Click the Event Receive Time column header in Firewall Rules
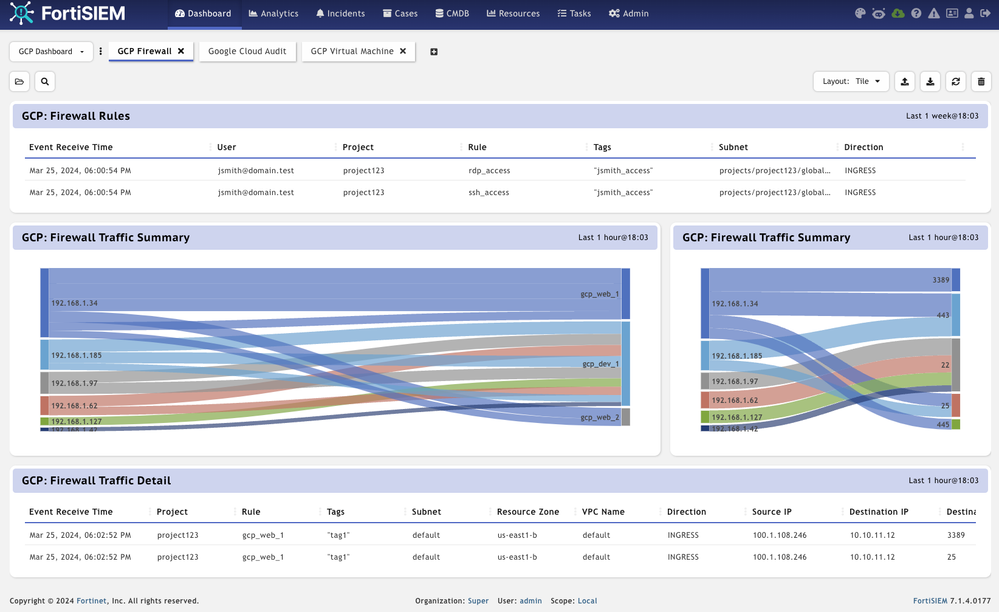 pos(71,147)
